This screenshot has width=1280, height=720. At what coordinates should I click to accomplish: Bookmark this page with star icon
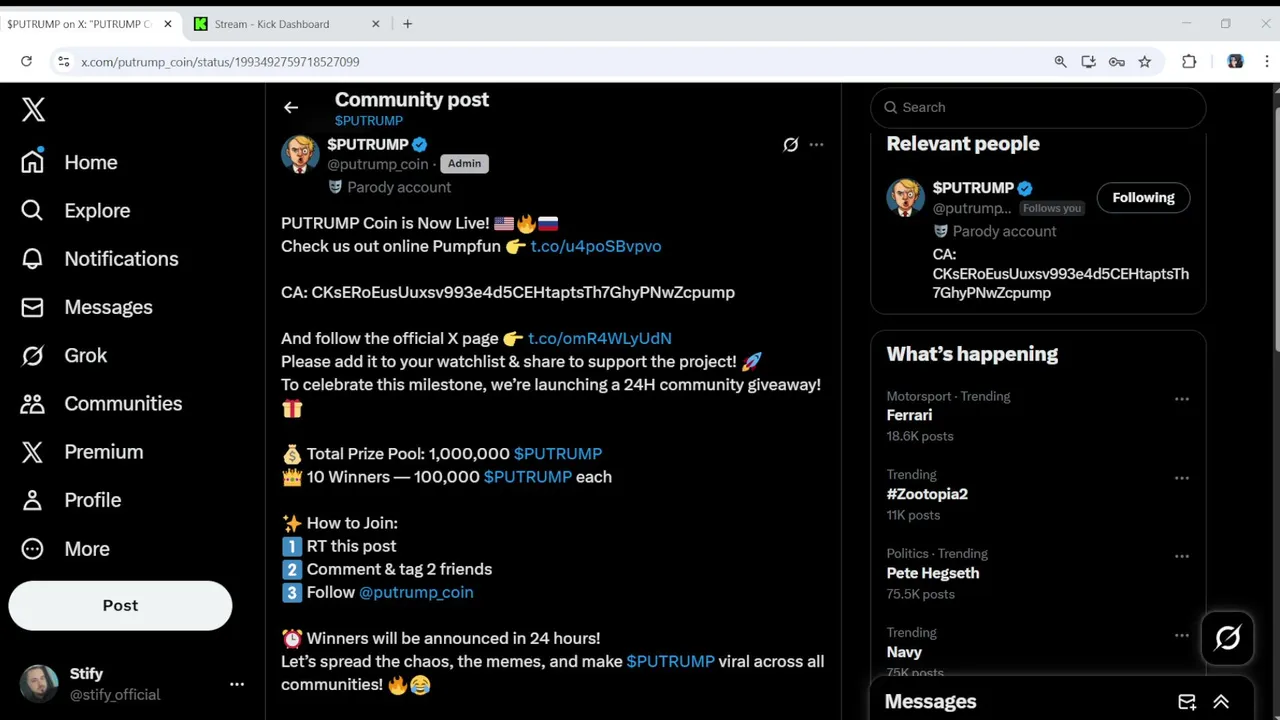(1145, 62)
